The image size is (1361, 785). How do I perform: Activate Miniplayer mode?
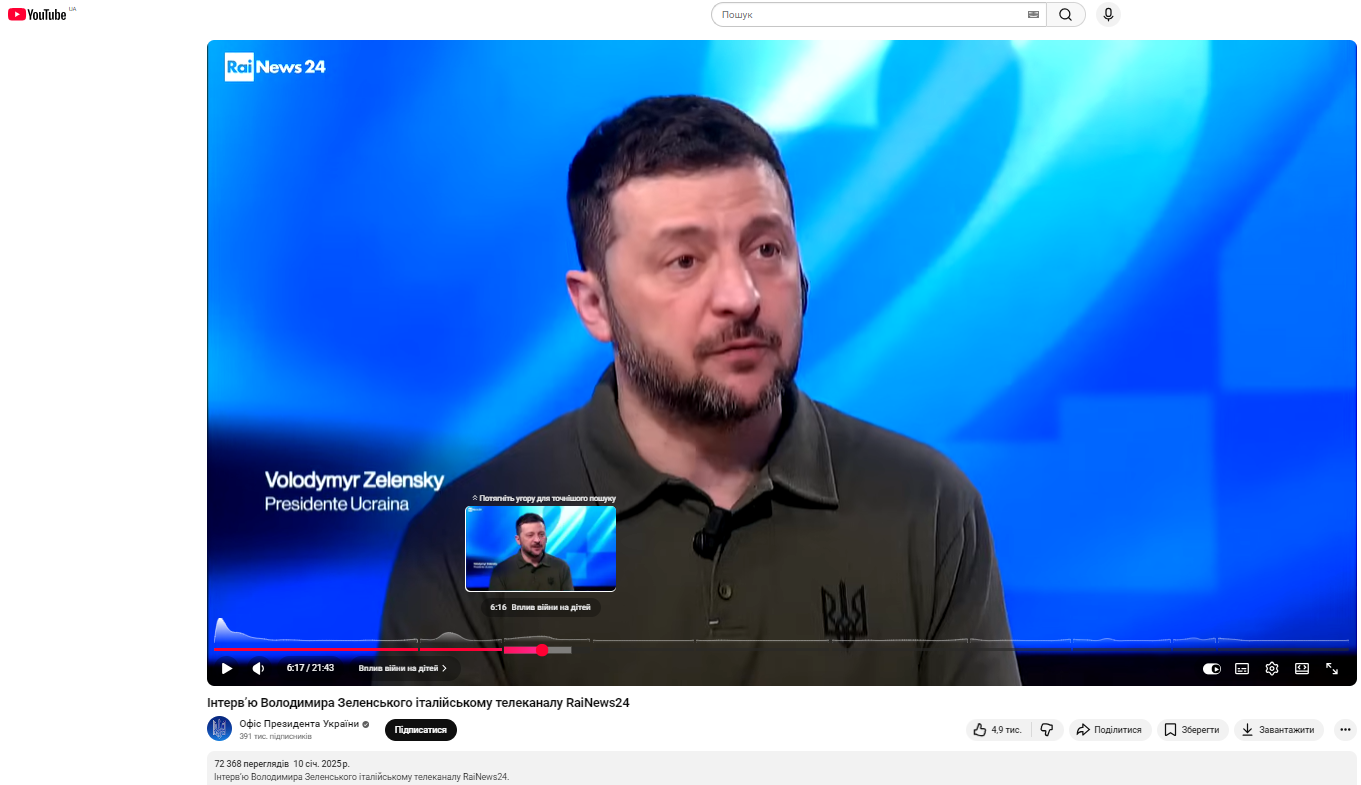(1301, 668)
